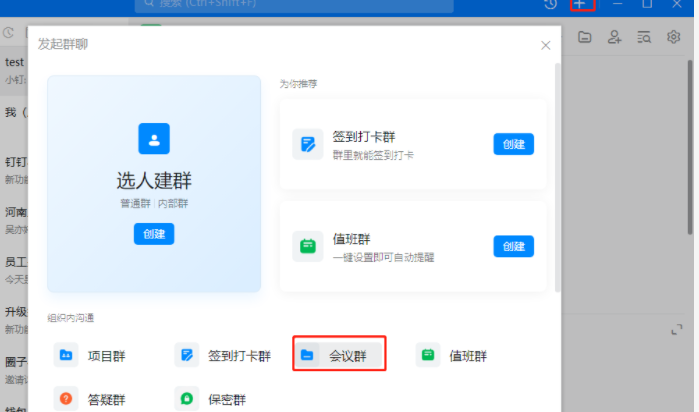This screenshot has height=412, width=699.
Task: Select 签到打卡群 under 组织内沟通
Action: [x=223, y=355]
